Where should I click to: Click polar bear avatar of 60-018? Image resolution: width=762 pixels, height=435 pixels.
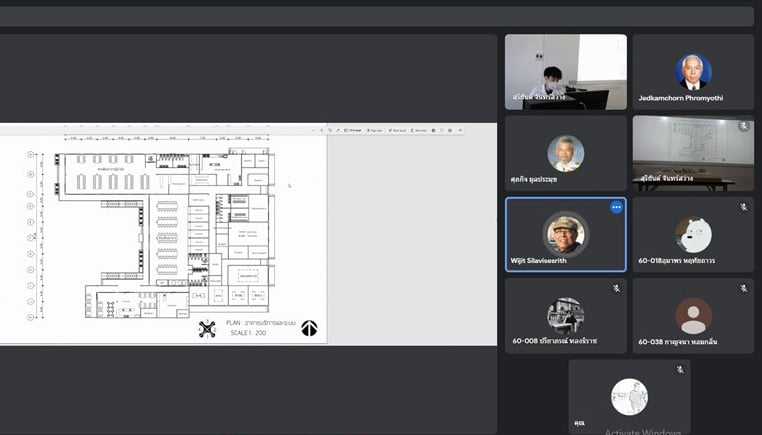(692, 234)
